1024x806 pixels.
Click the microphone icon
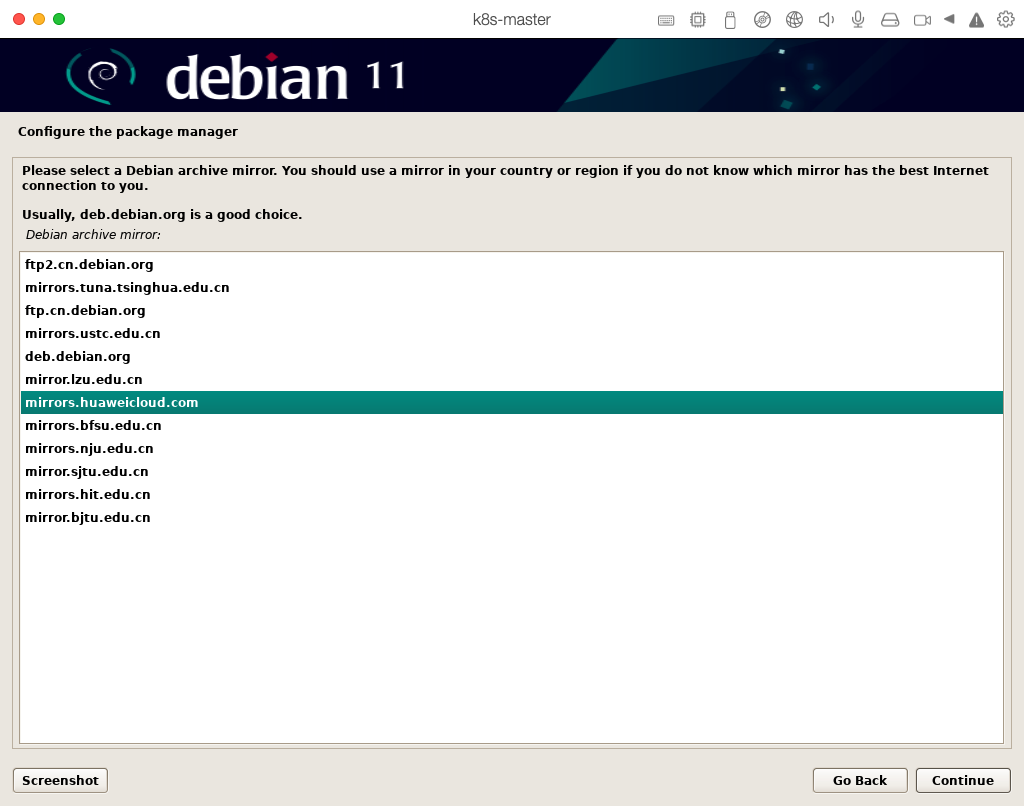click(x=858, y=20)
